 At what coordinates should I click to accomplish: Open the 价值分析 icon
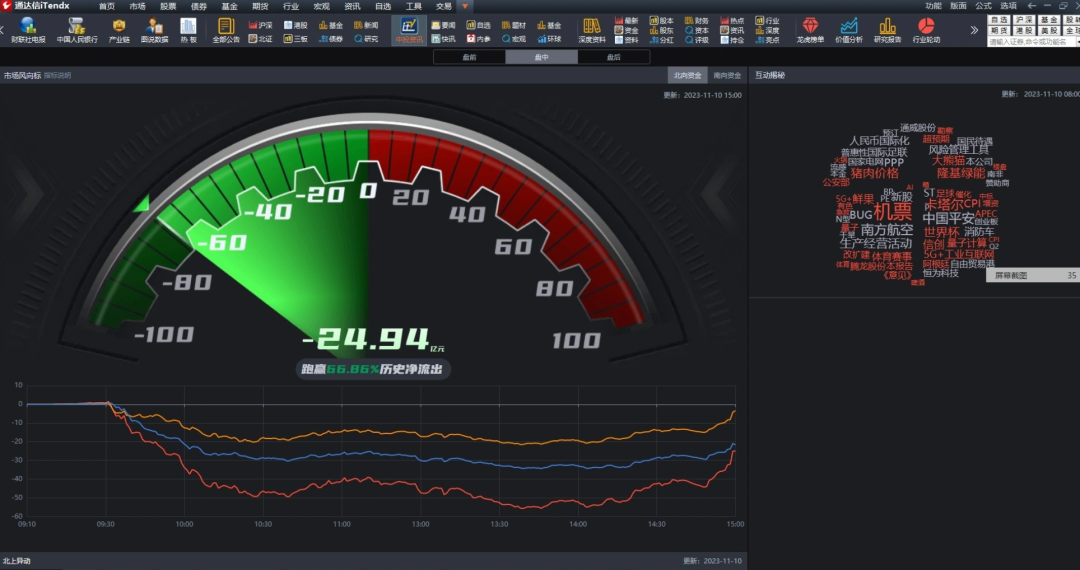849,30
